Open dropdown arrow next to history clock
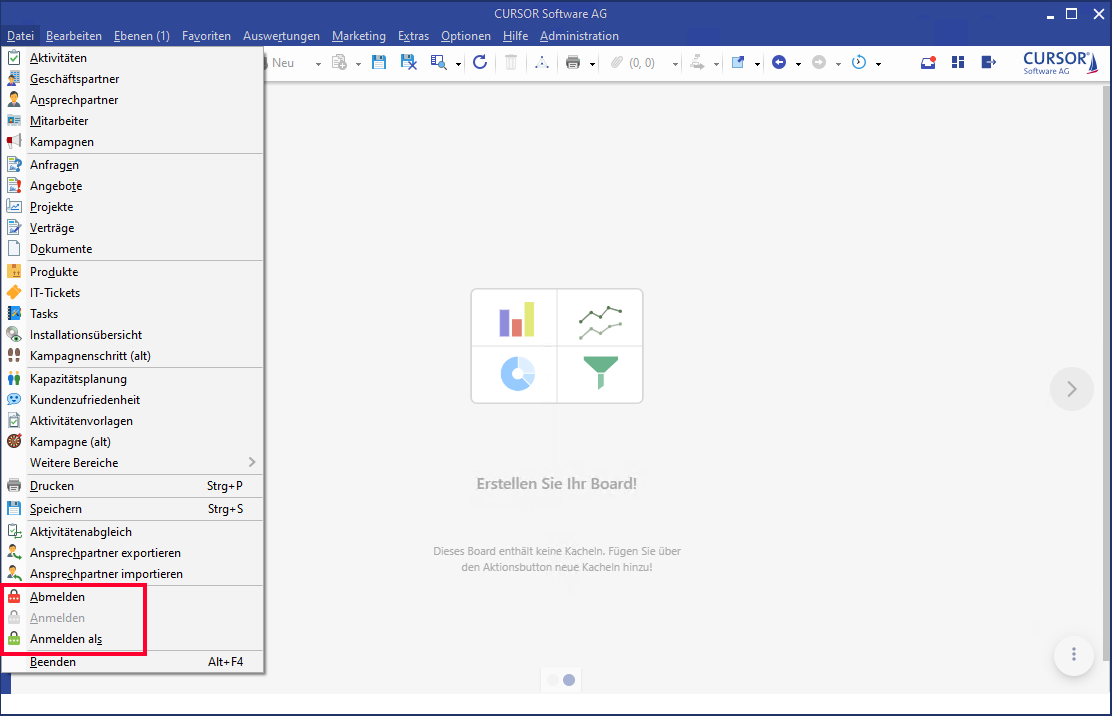1112x716 pixels. point(878,64)
